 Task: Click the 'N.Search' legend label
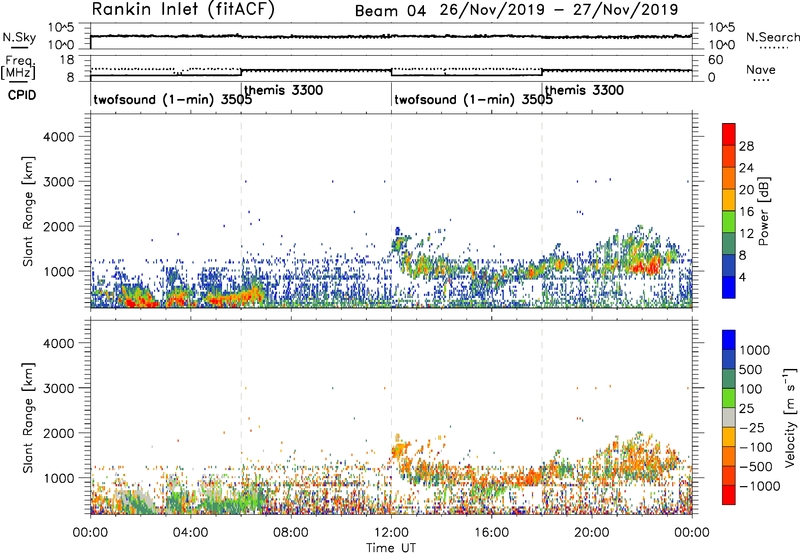coord(772,37)
